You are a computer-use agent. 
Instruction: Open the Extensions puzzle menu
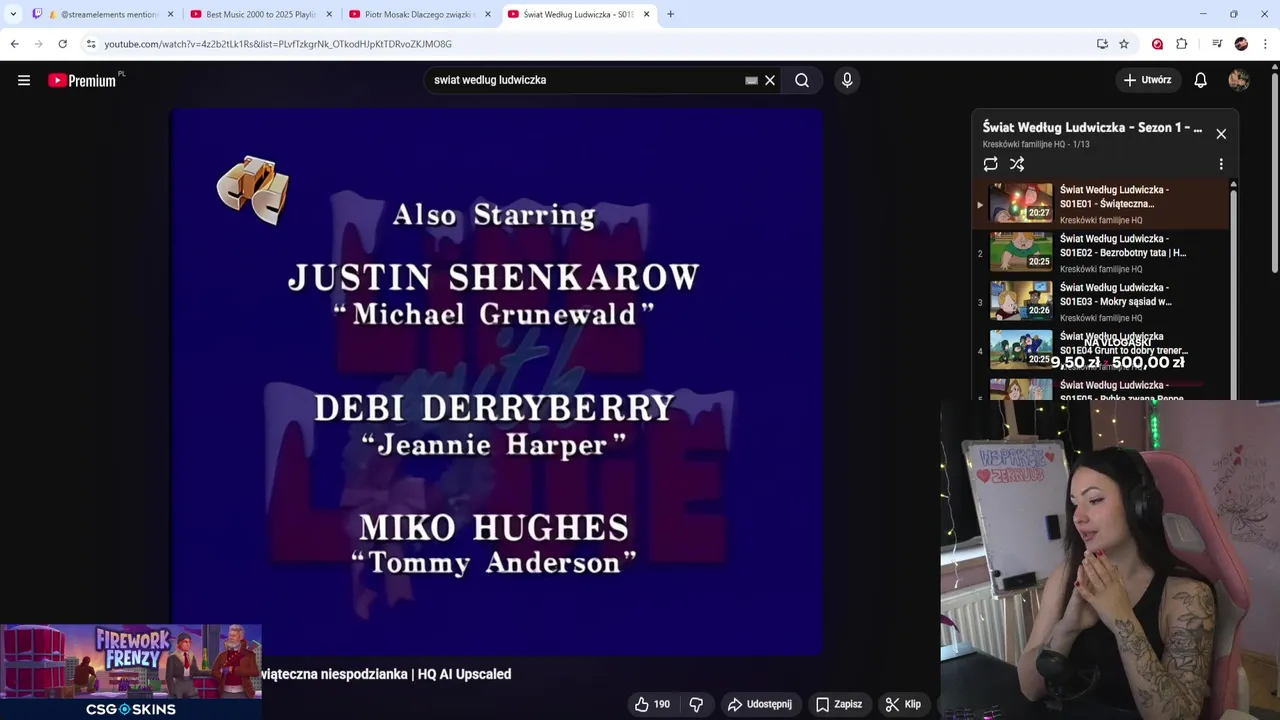(1181, 44)
